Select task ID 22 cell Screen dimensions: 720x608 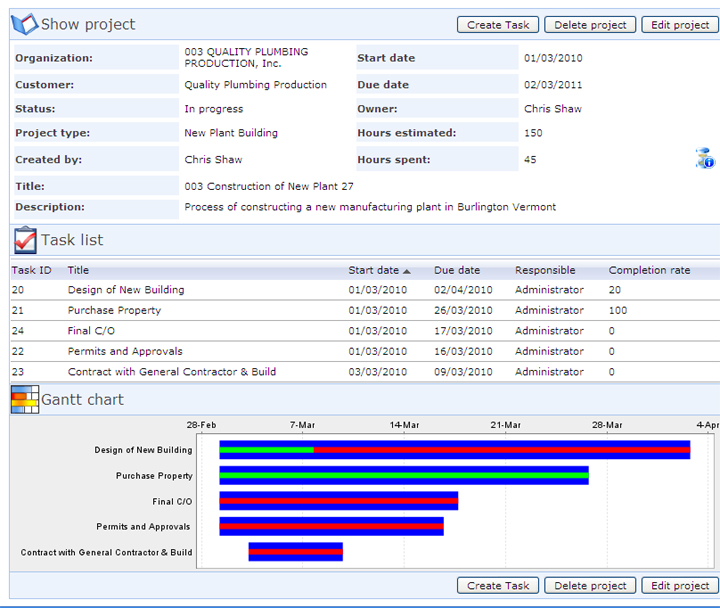[18, 351]
